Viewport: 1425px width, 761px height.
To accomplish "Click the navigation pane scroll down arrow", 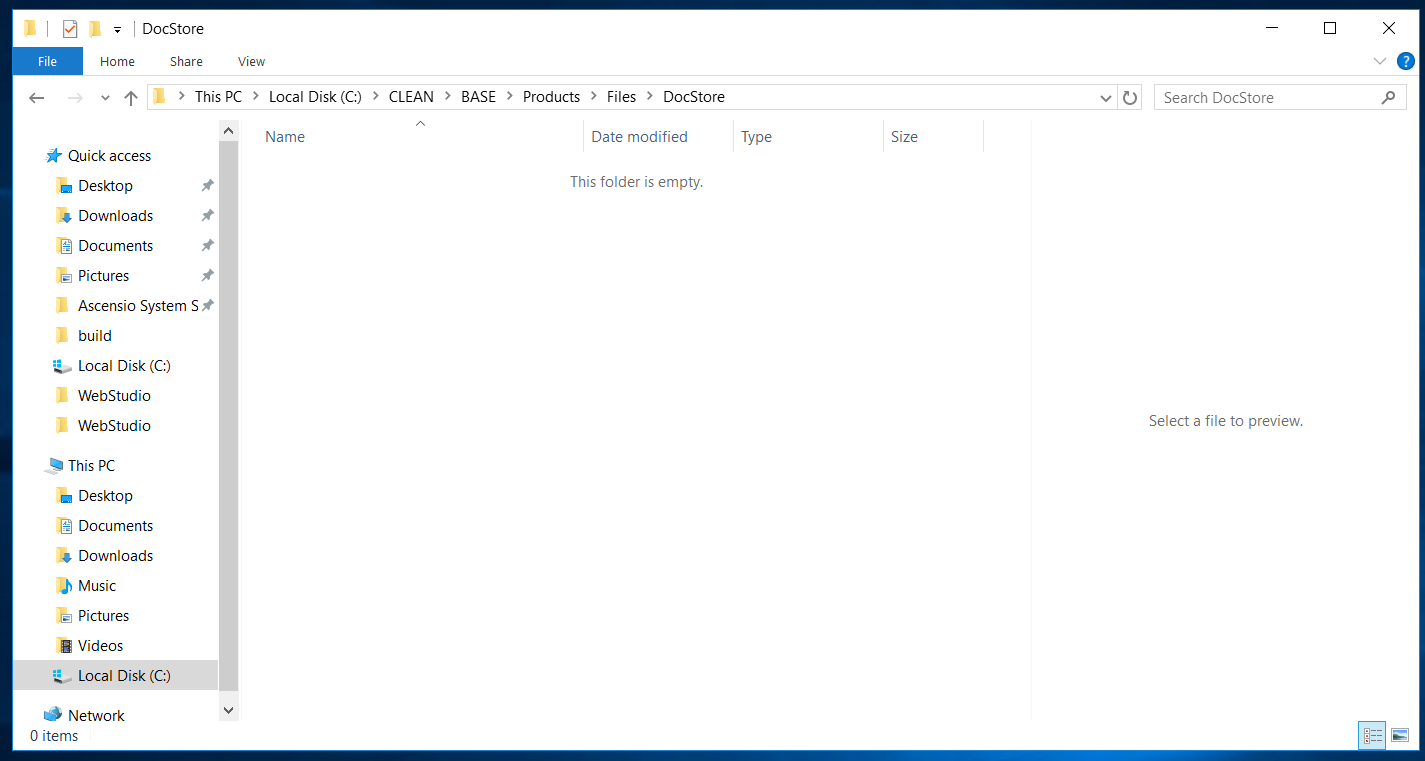I will click(x=228, y=710).
